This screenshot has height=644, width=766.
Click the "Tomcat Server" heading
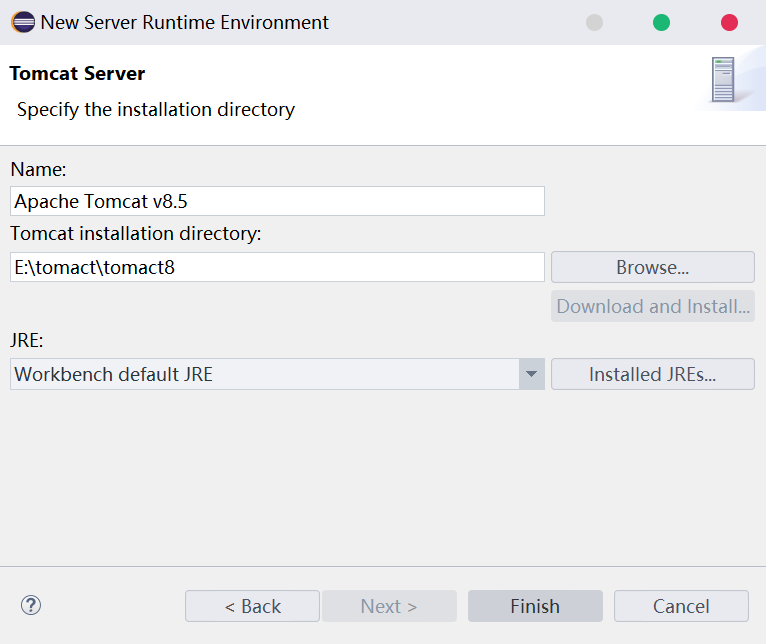click(77, 73)
